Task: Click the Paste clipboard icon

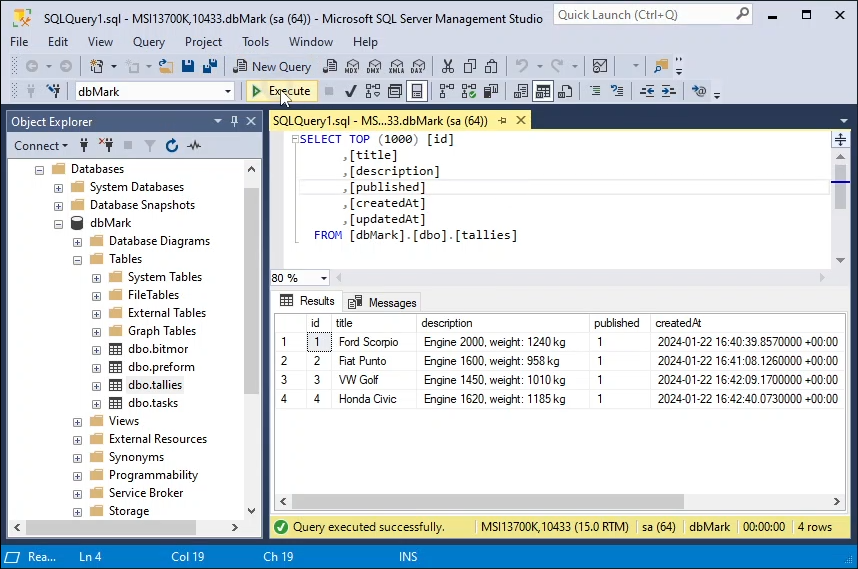Action: point(491,66)
